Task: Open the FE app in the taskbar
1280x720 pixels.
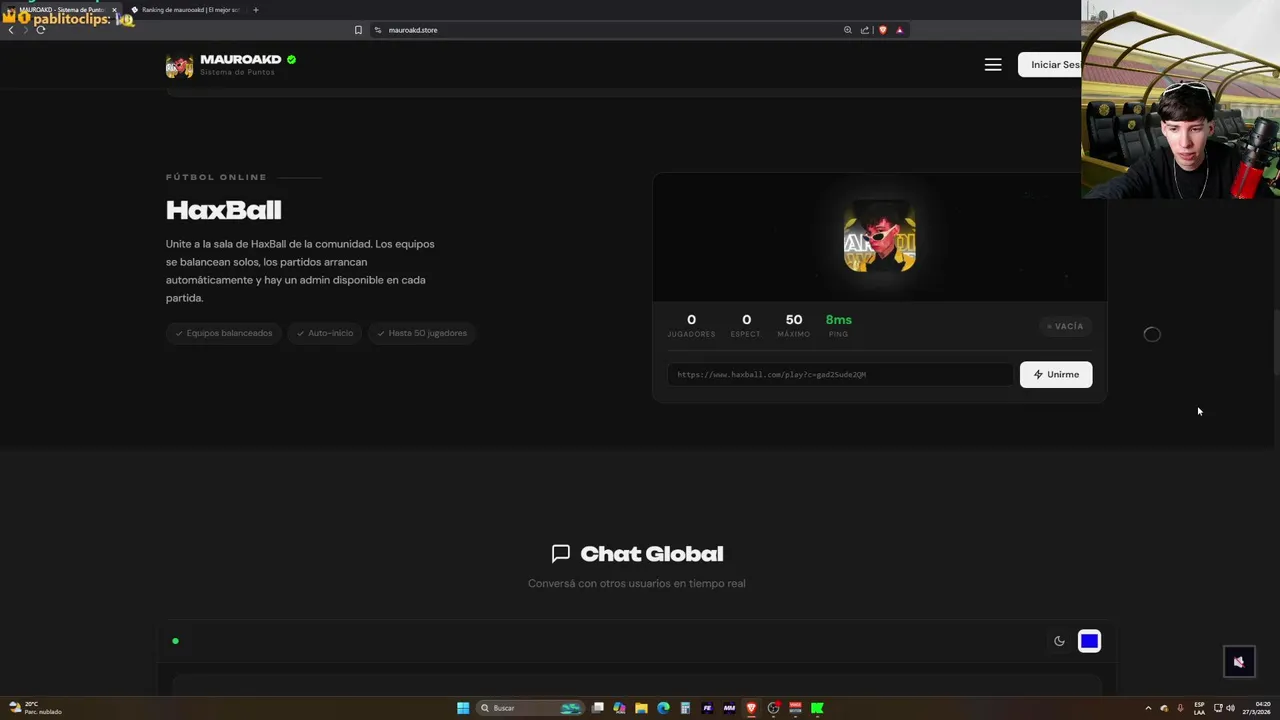Action: [707, 708]
